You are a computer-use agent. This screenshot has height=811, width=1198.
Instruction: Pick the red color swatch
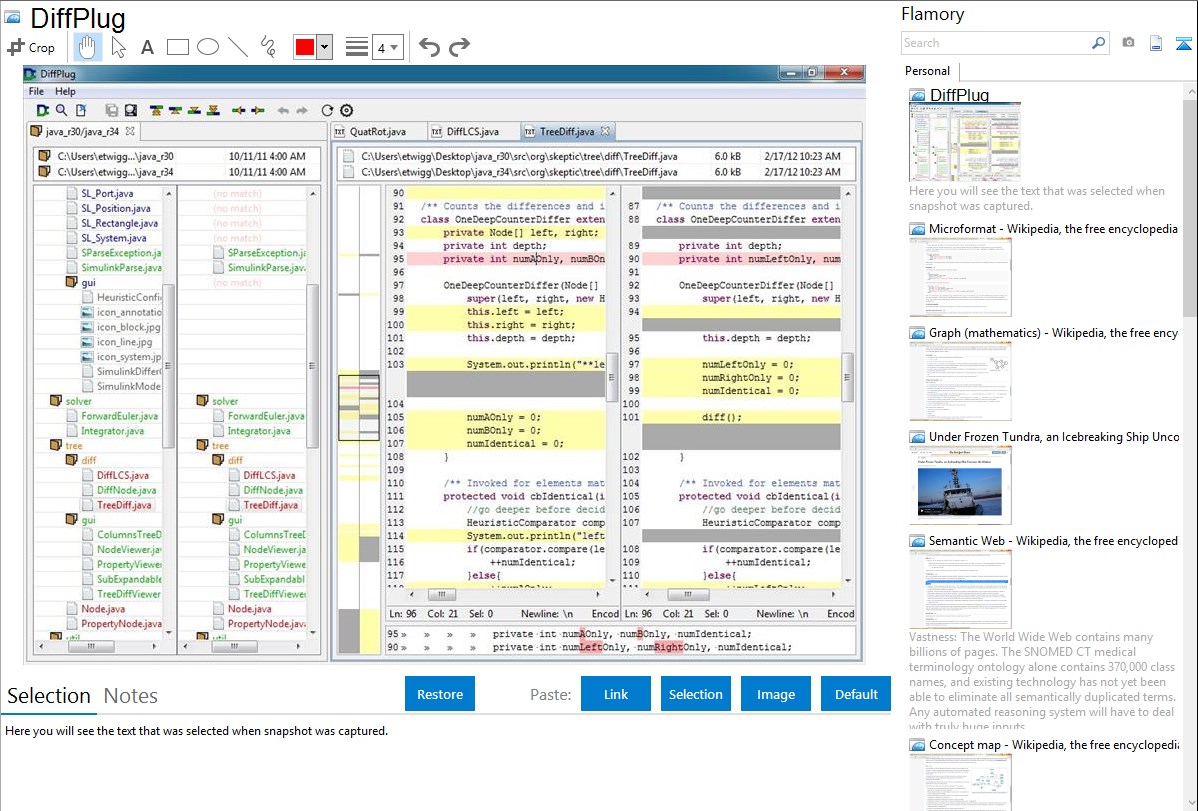(x=305, y=47)
